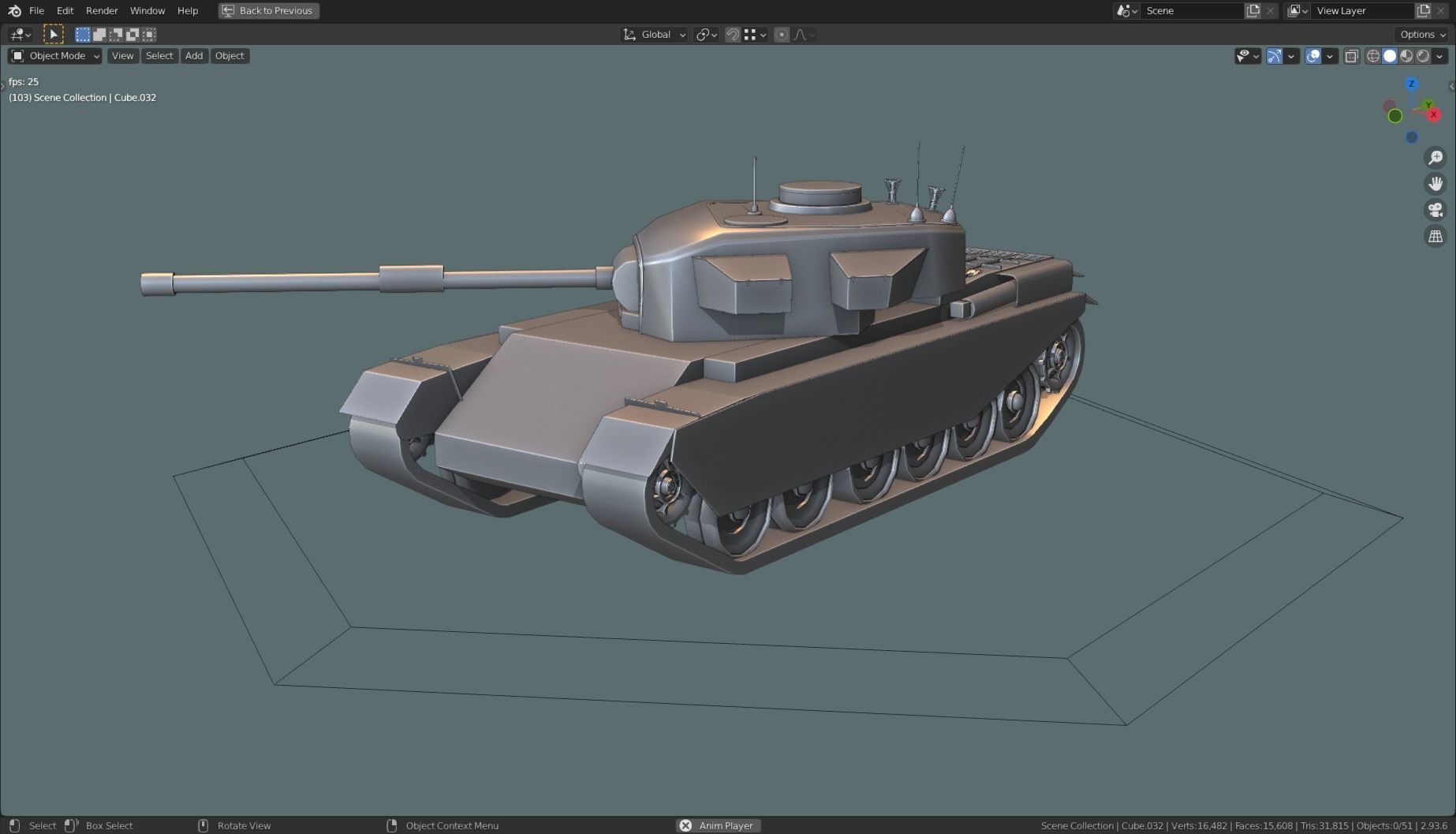Open the Select menu in viewport header

[159, 56]
